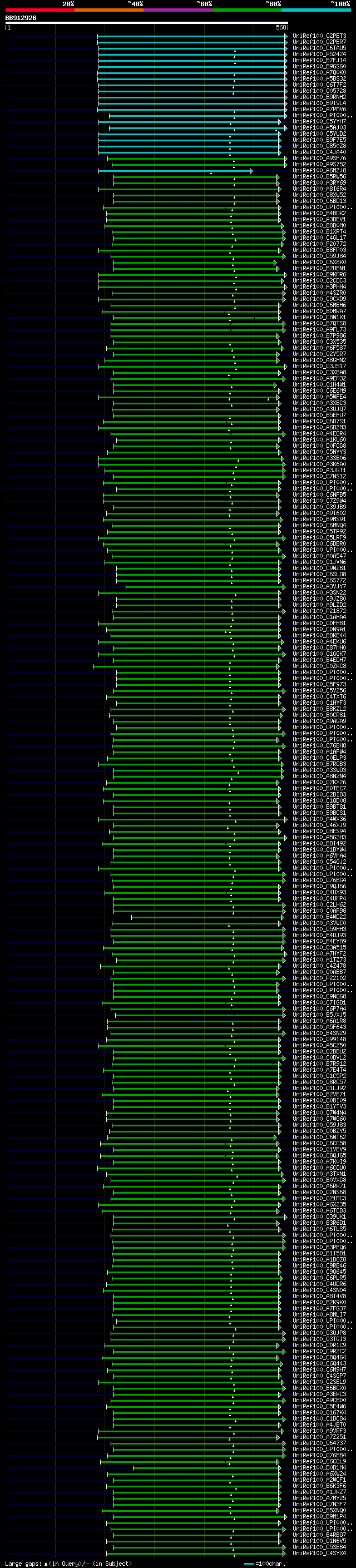This screenshot has width=356, height=1568.
Task: Select the UniRef100_C5SEB4 label
Action: 319,1548
